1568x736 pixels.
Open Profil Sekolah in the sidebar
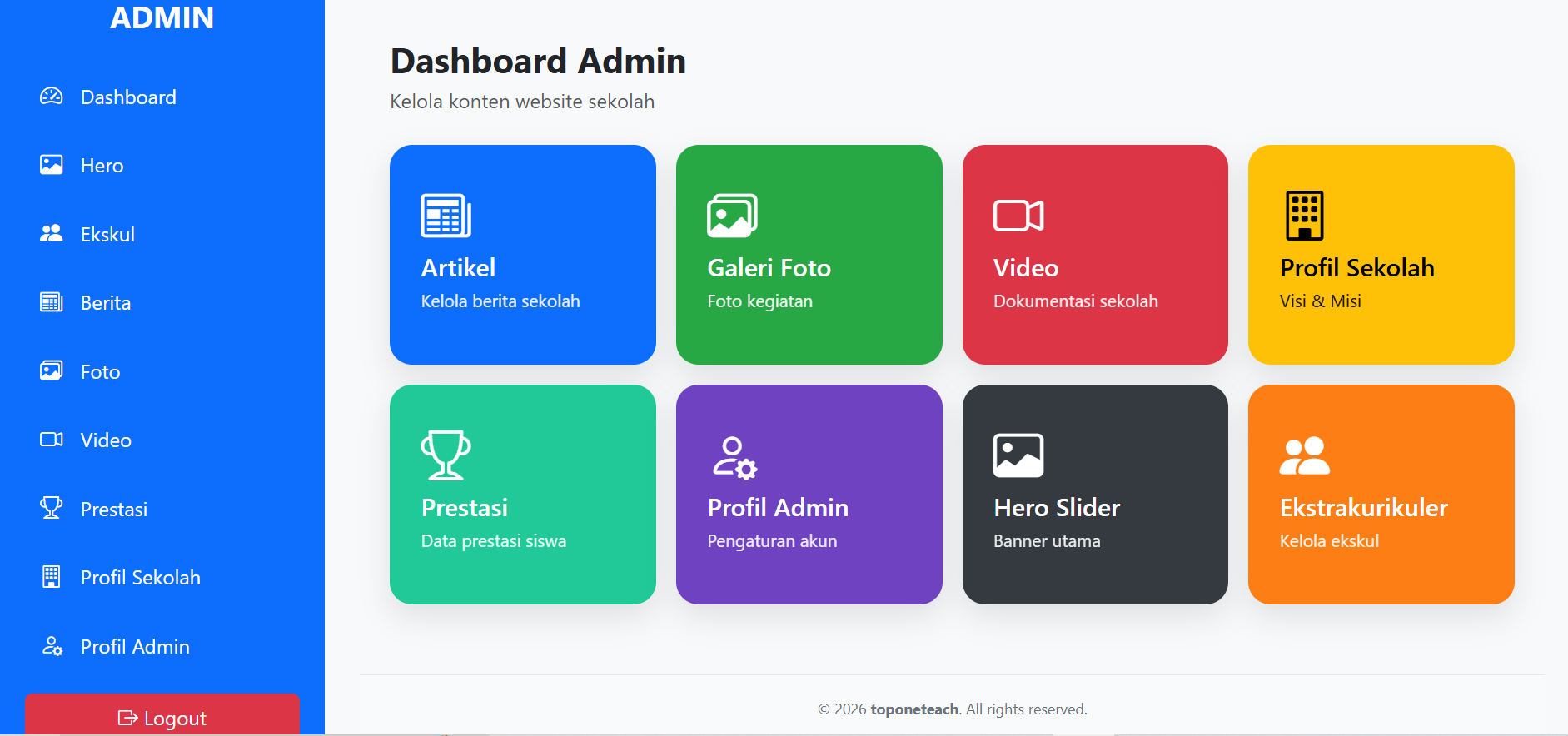point(140,578)
